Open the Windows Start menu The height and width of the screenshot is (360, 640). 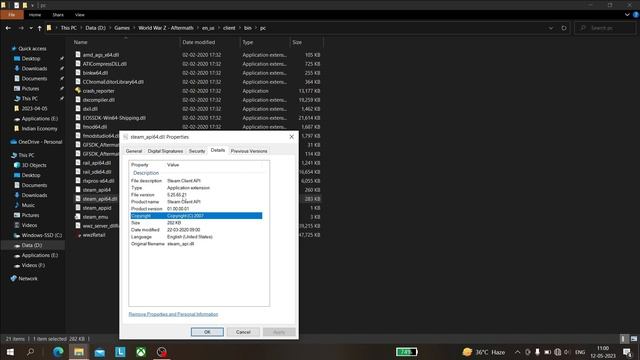point(10,352)
